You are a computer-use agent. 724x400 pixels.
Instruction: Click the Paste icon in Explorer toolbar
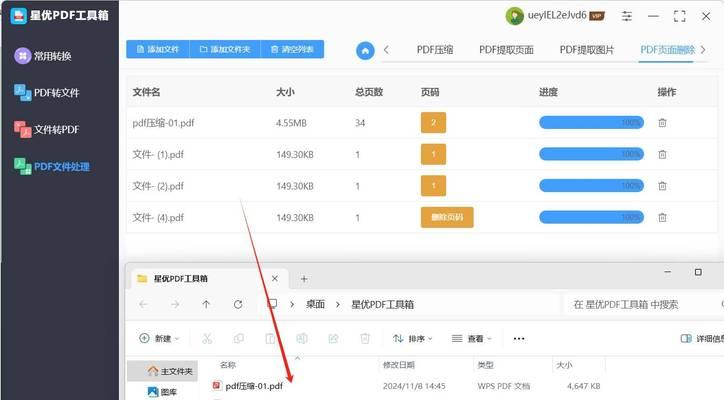(x=270, y=339)
